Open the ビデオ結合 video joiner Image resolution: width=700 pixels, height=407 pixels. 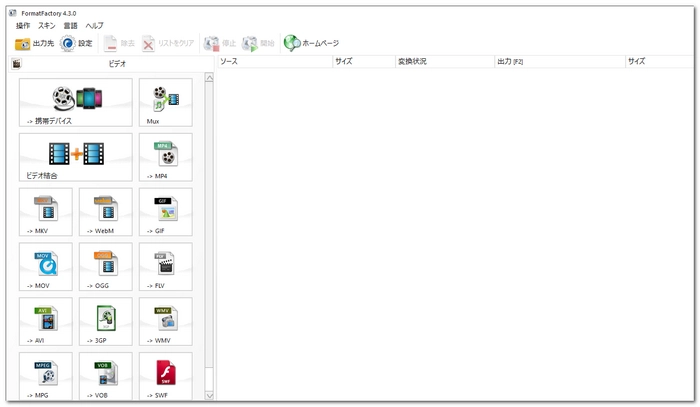pos(75,157)
